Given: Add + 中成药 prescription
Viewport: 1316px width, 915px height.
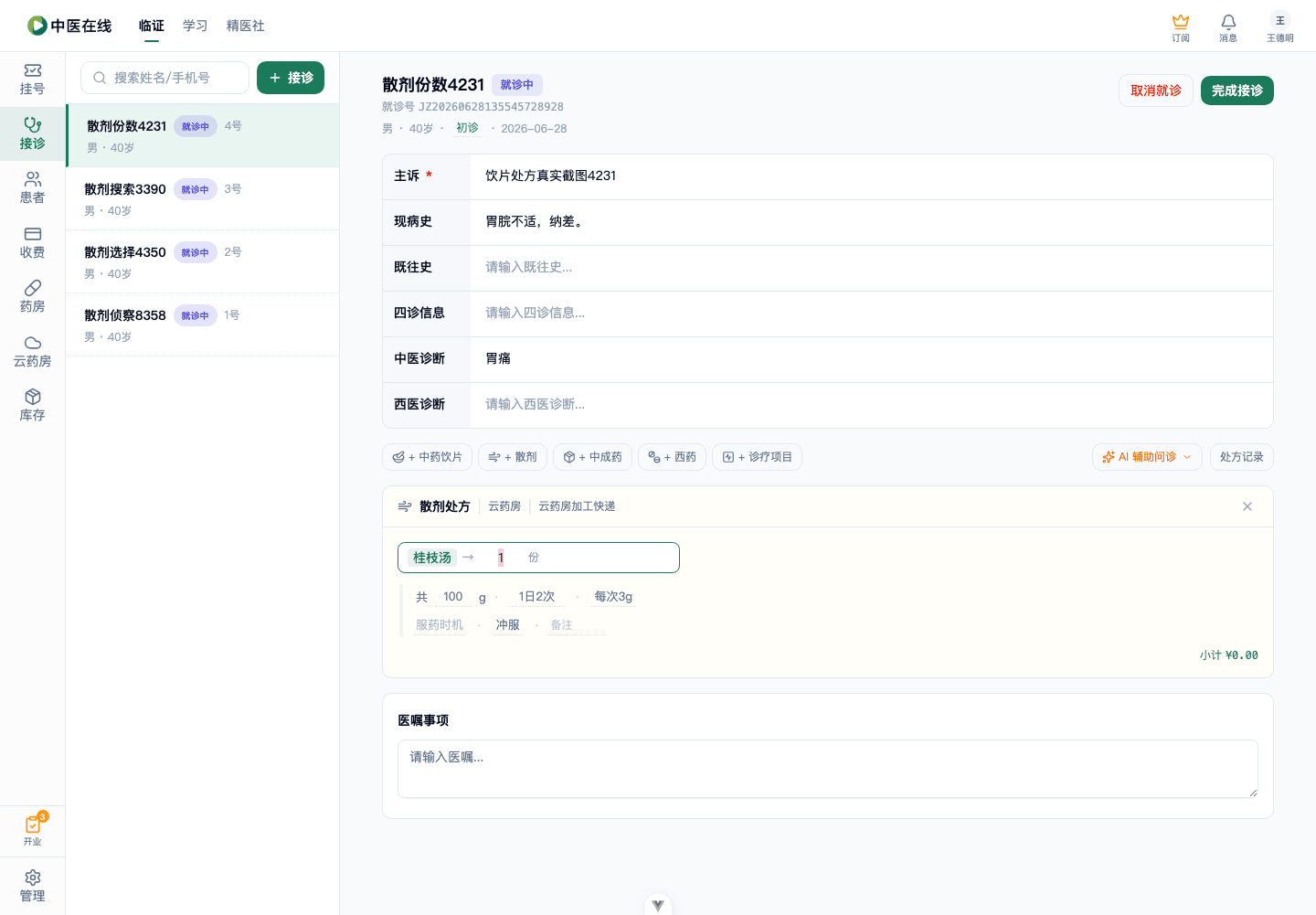Looking at the screenshot, I should click(x=592, y=457).
